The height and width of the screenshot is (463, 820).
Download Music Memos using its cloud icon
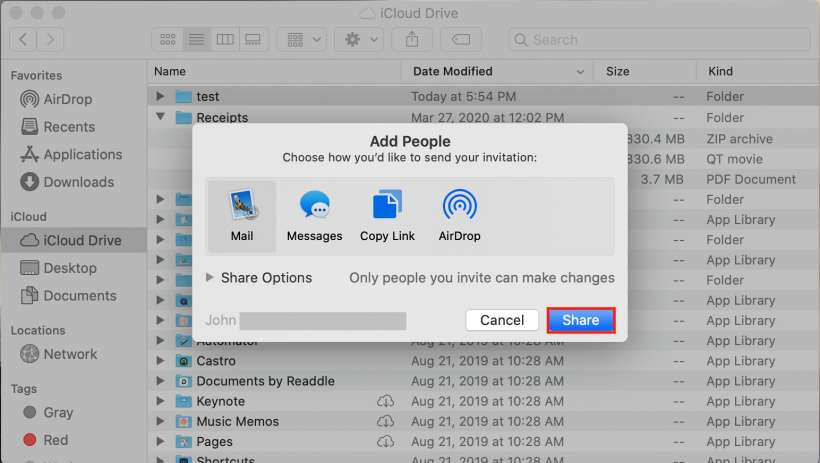385,421
